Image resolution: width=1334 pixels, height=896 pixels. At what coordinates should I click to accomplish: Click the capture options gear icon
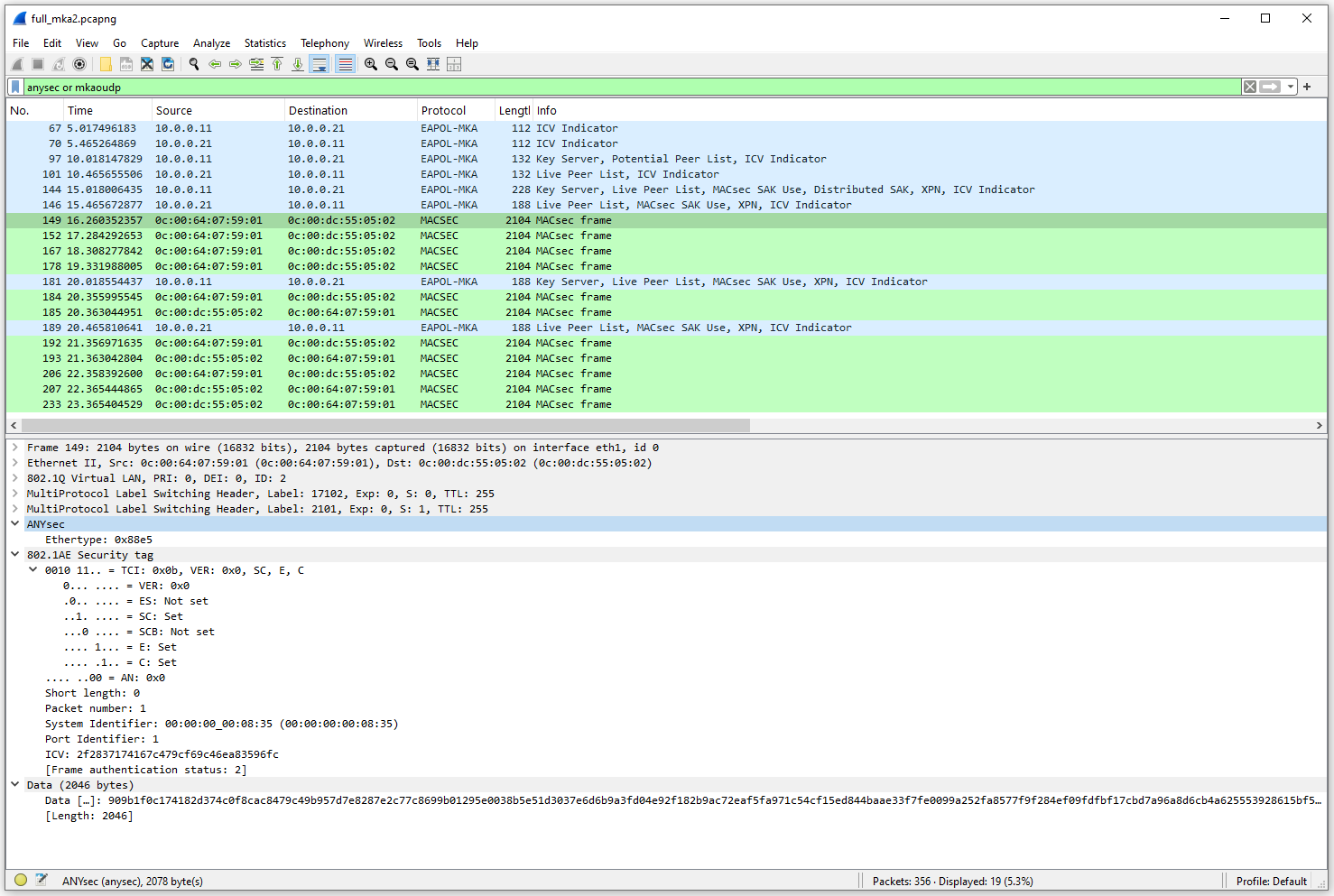pyautogui.click(x=79, y=64)
